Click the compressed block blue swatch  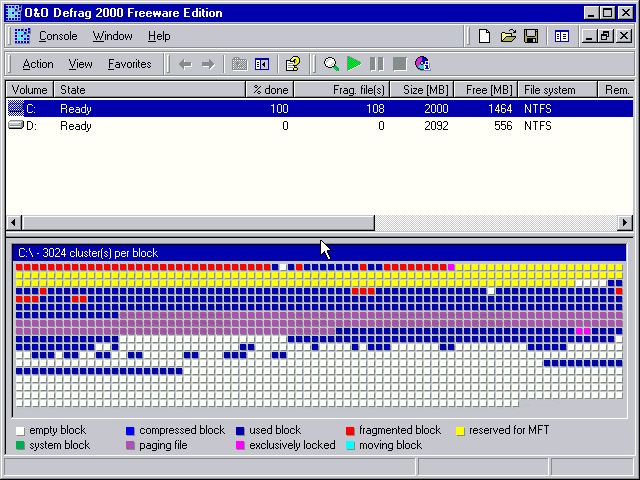(130, 431)
